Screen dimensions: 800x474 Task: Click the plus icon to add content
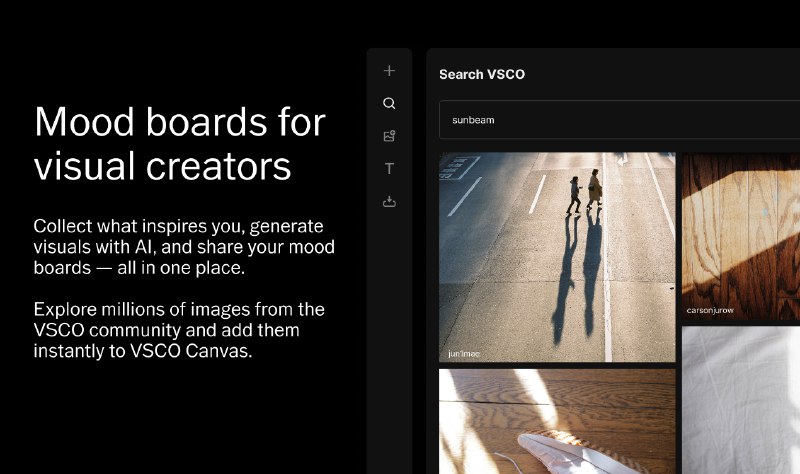pyautogui.click(x=389, y=71)
